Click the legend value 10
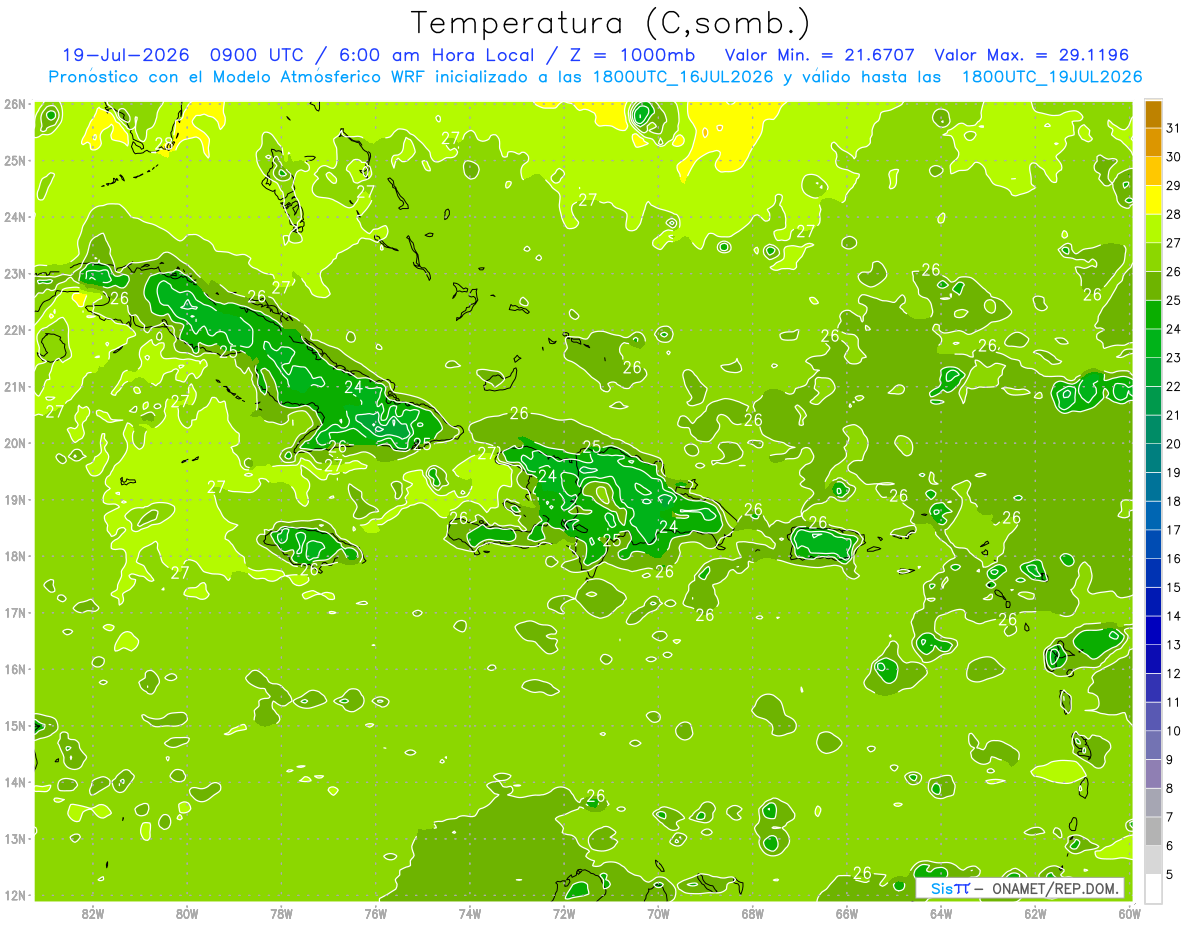Image resolution: width=1200 pixels, height=927 pixels. point(1174,731)
